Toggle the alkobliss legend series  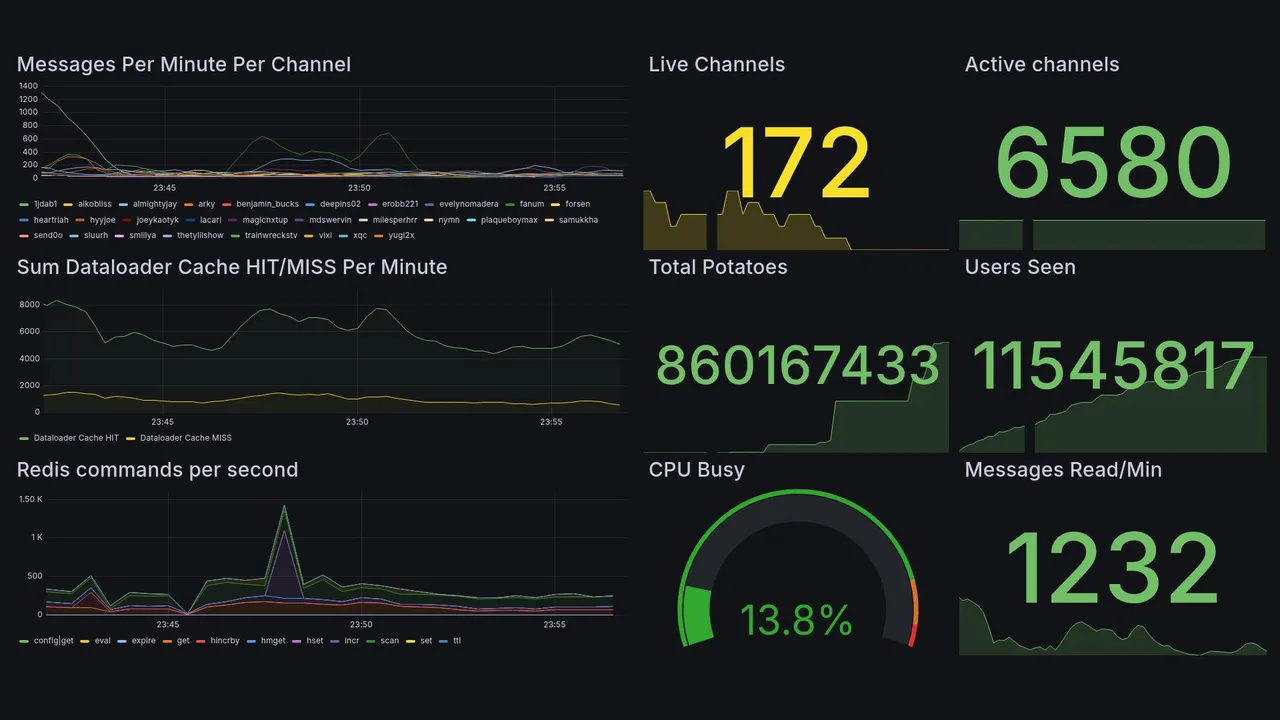point(95,204)
